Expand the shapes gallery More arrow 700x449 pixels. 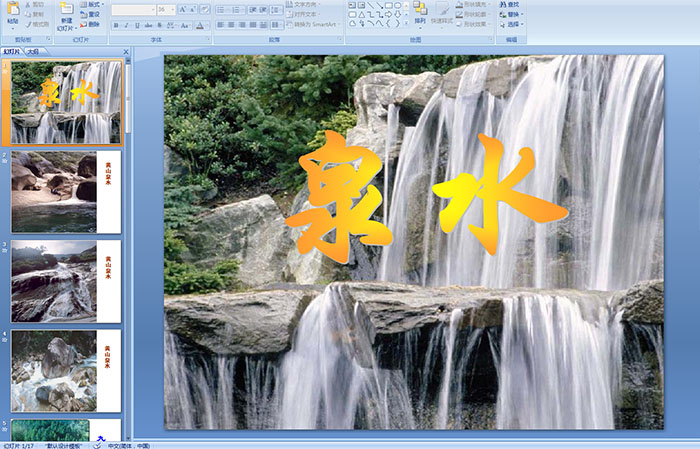coord(406,24)
